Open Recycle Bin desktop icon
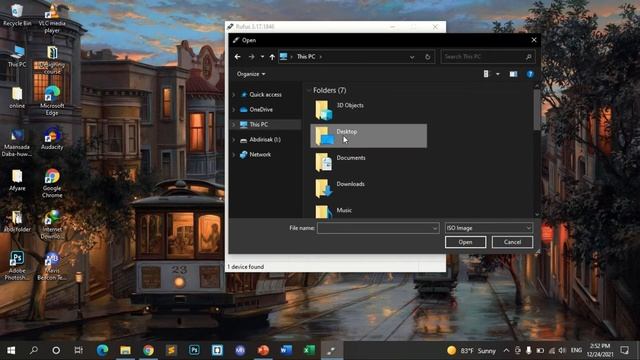 point(17,15)
